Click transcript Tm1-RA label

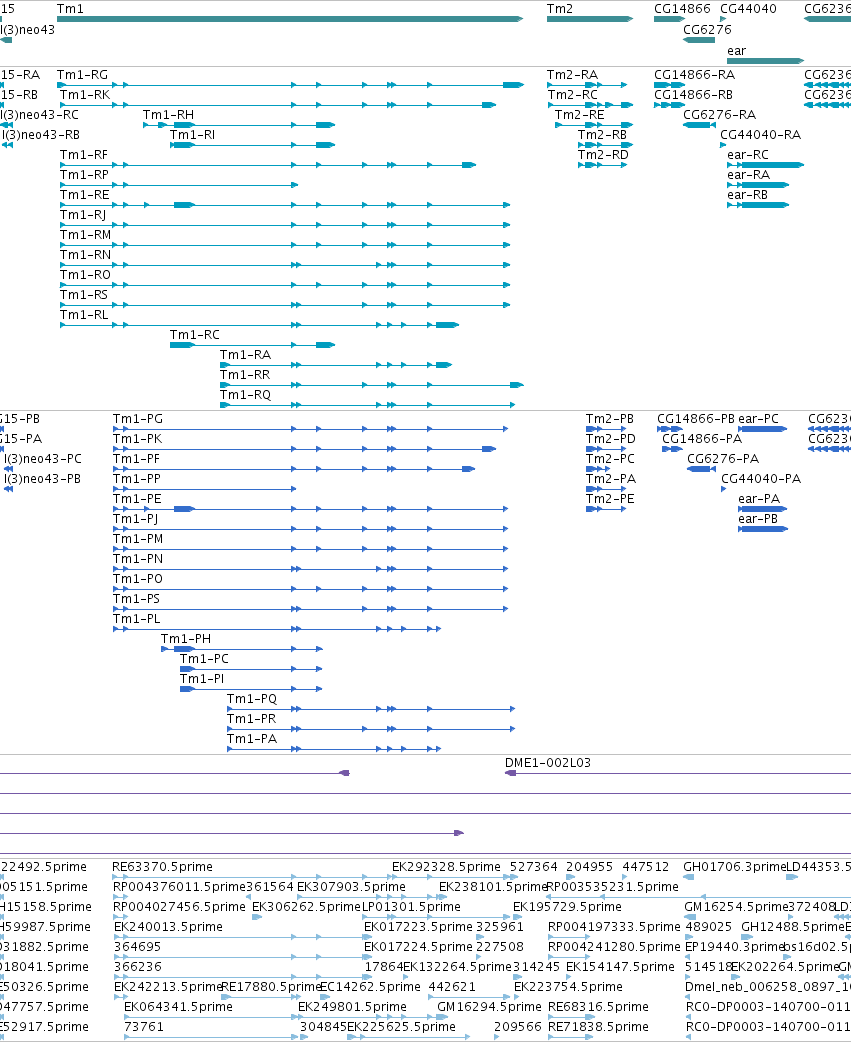point(246,354)
